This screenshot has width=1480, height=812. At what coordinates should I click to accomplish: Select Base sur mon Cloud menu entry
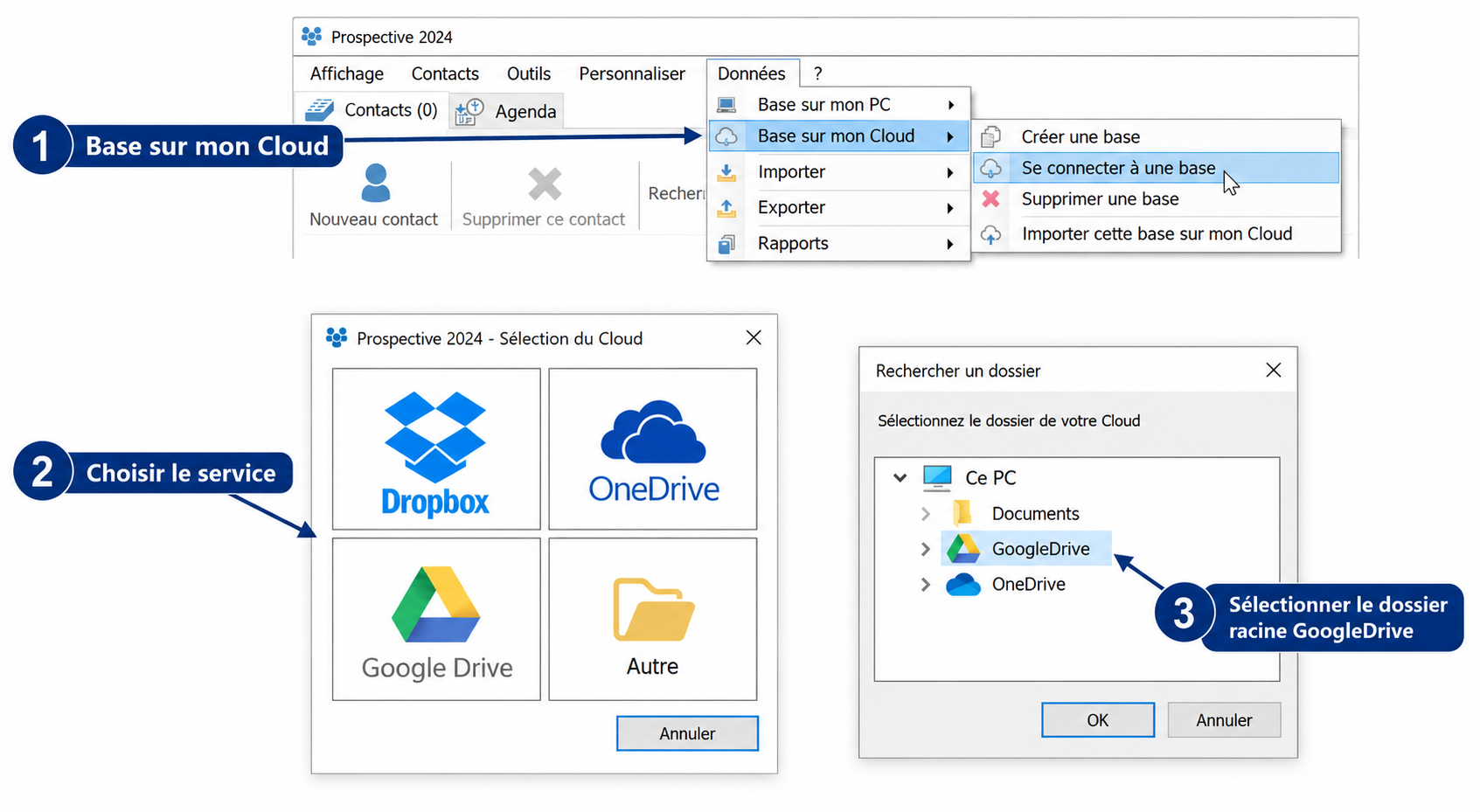pyautogui.click(x=839, y=136)
